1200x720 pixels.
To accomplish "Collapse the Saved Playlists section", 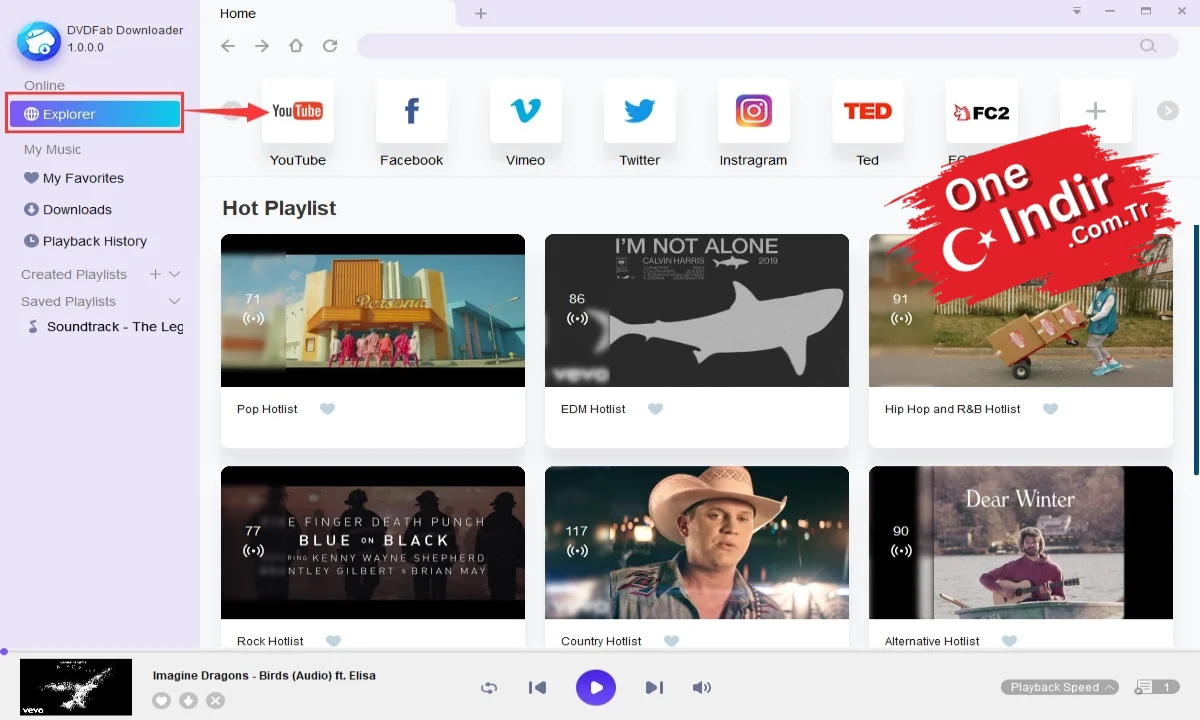I will click(x=174, y=301).
